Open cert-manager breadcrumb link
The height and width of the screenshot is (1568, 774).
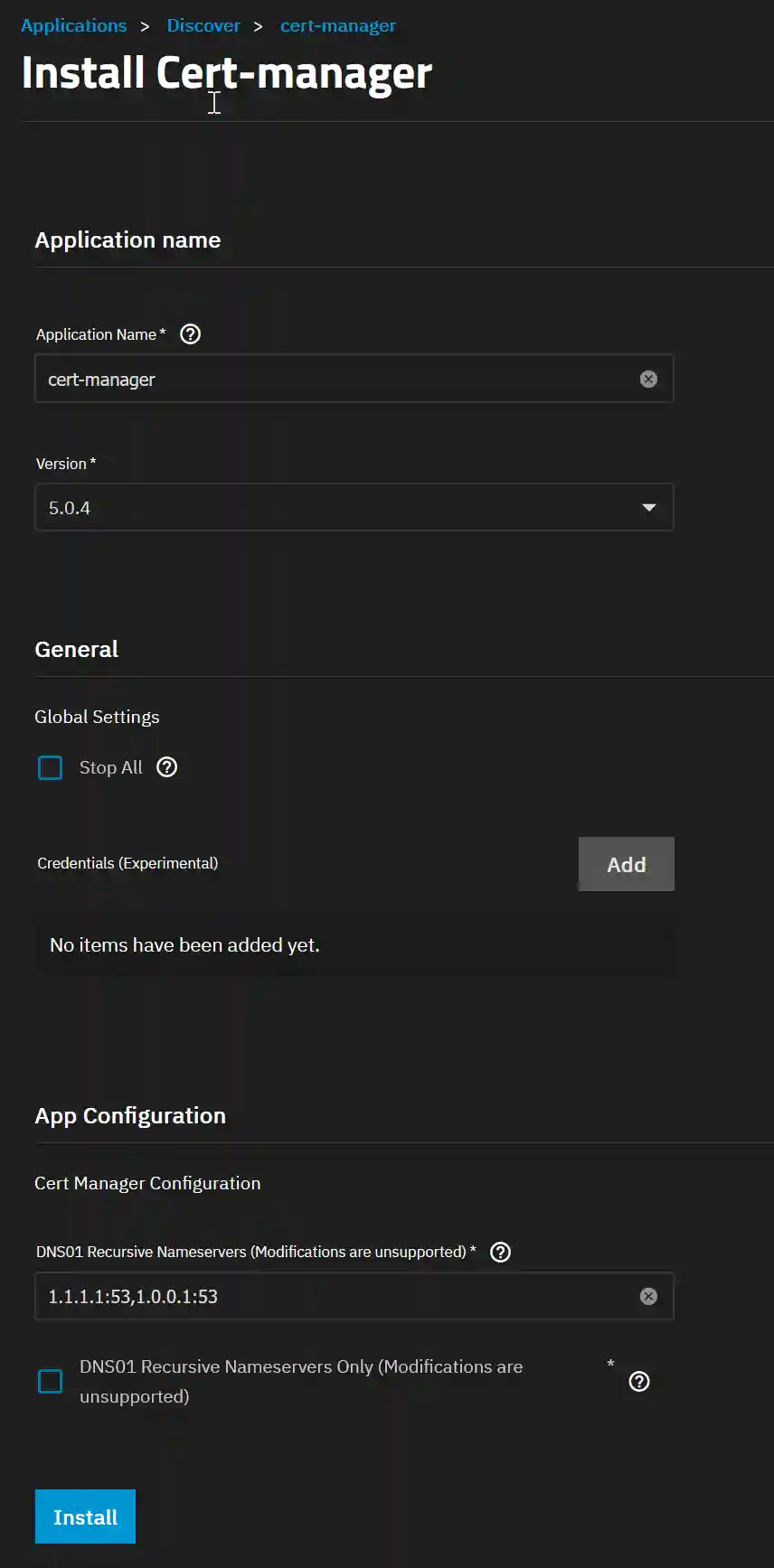point(338,25)
